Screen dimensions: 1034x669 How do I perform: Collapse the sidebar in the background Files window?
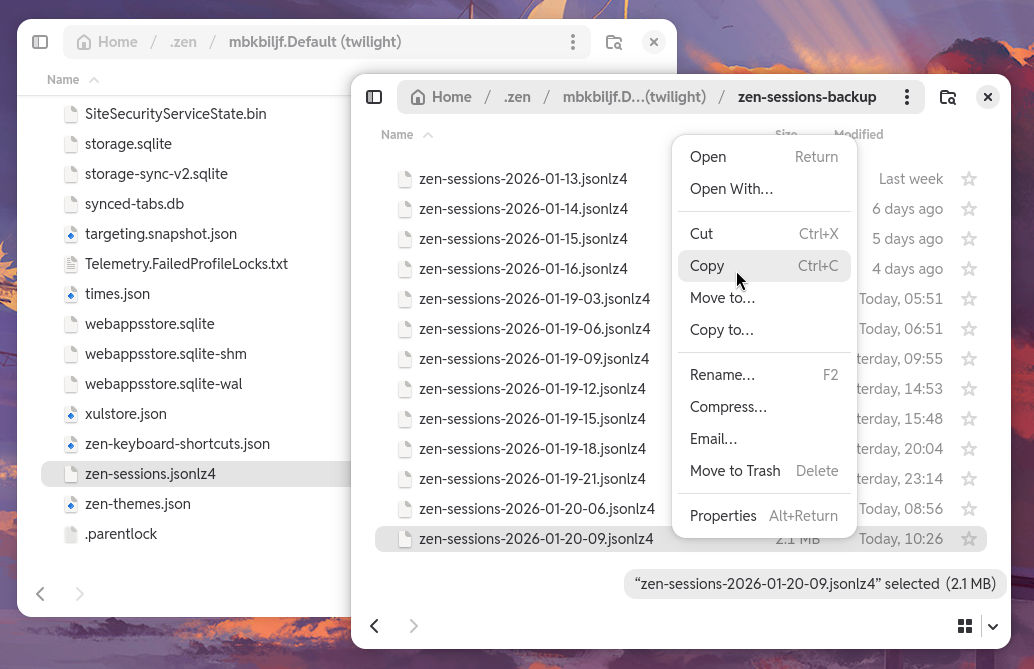point(39,41)
